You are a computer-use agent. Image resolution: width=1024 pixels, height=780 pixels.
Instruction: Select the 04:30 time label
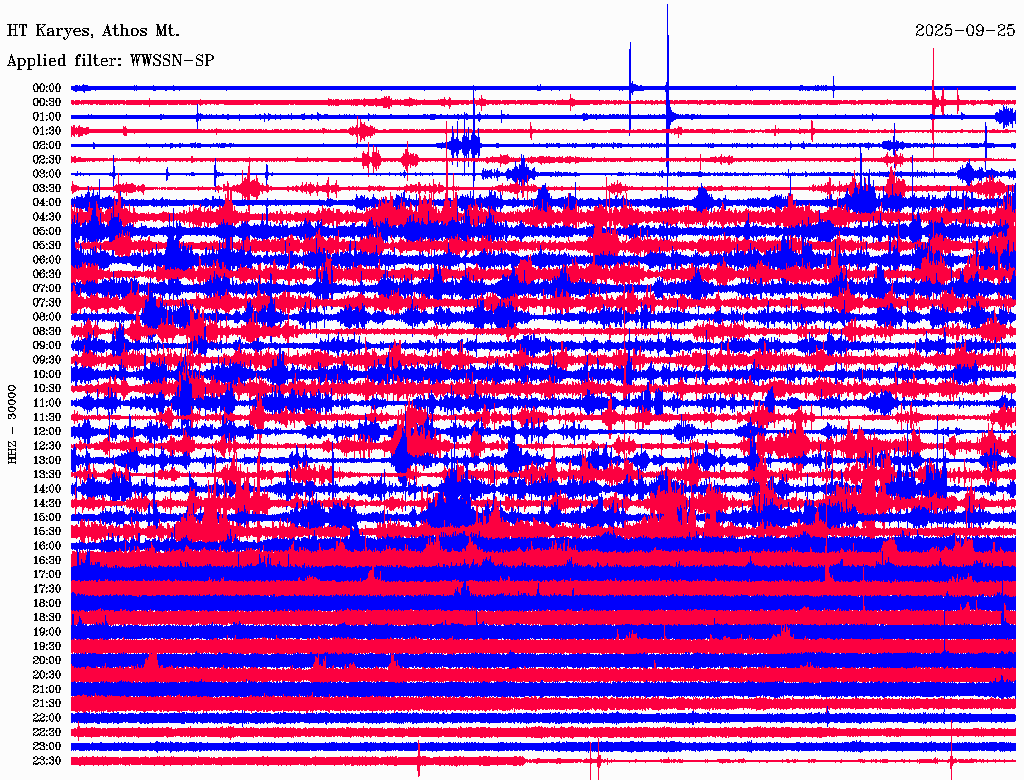click(x=46, y=217)
